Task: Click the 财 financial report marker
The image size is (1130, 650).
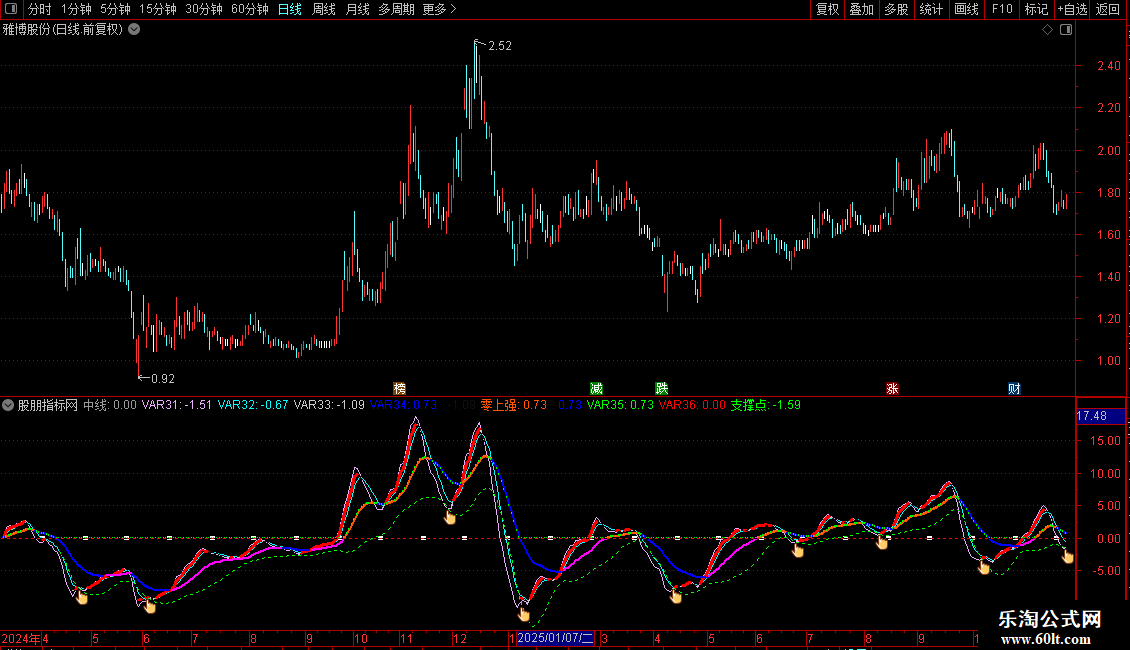Action: click(x=1014, y=388)
